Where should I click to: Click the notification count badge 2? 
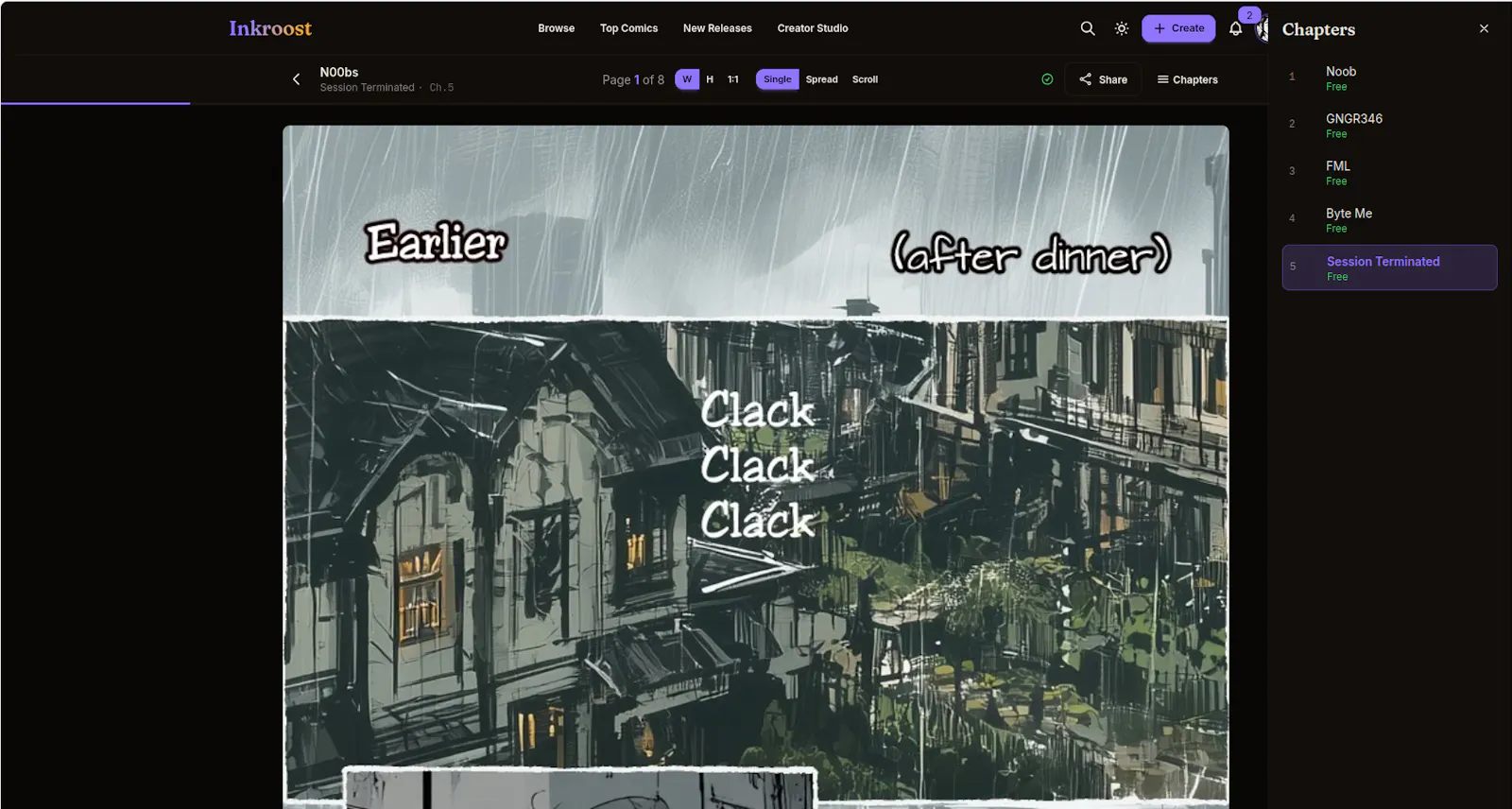pos(1249,15)
